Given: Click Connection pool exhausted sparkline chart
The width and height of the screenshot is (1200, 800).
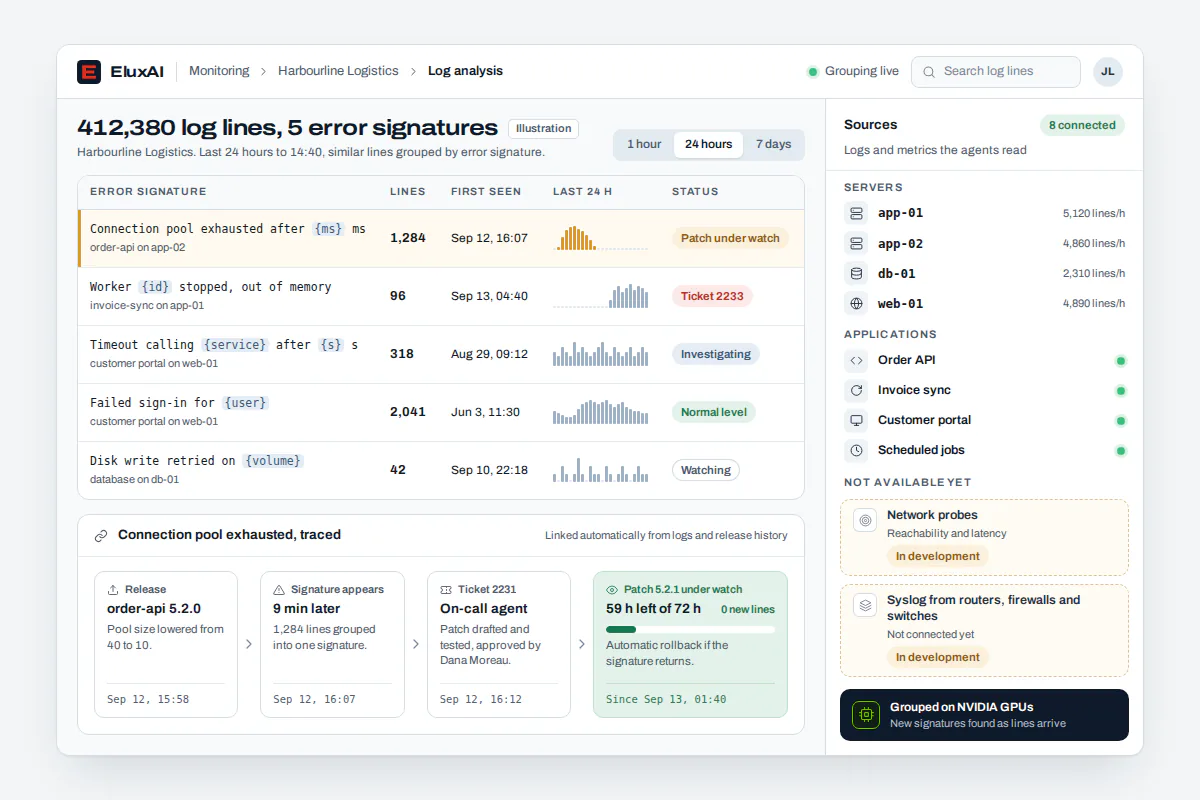Looking at the screenshot, I should (600, 238).
